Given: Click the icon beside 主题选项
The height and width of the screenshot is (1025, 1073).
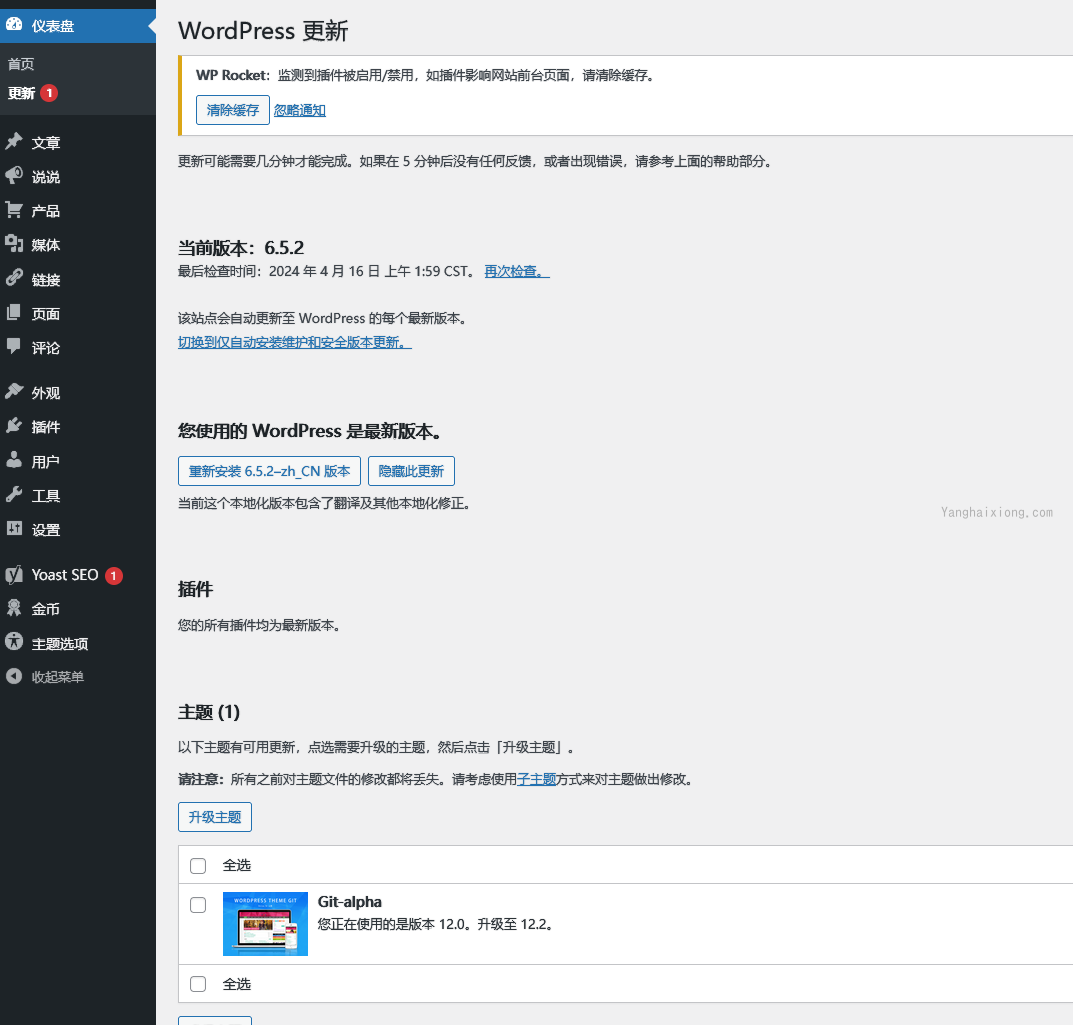Looking at the screenshot, I should point(14,643).
